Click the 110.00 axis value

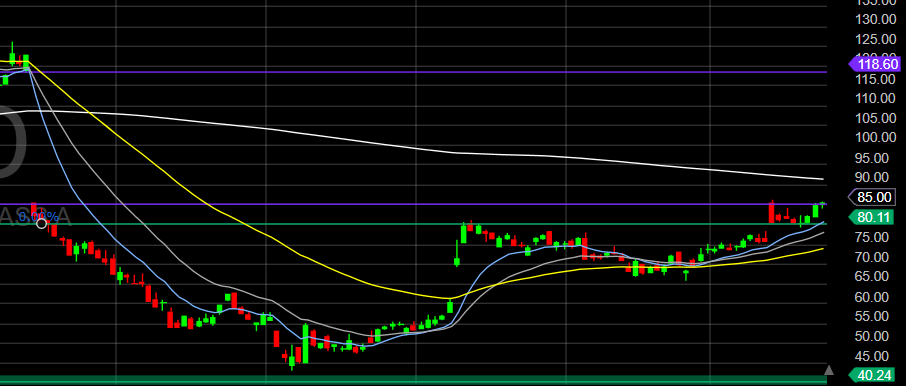tap(875, 98)
